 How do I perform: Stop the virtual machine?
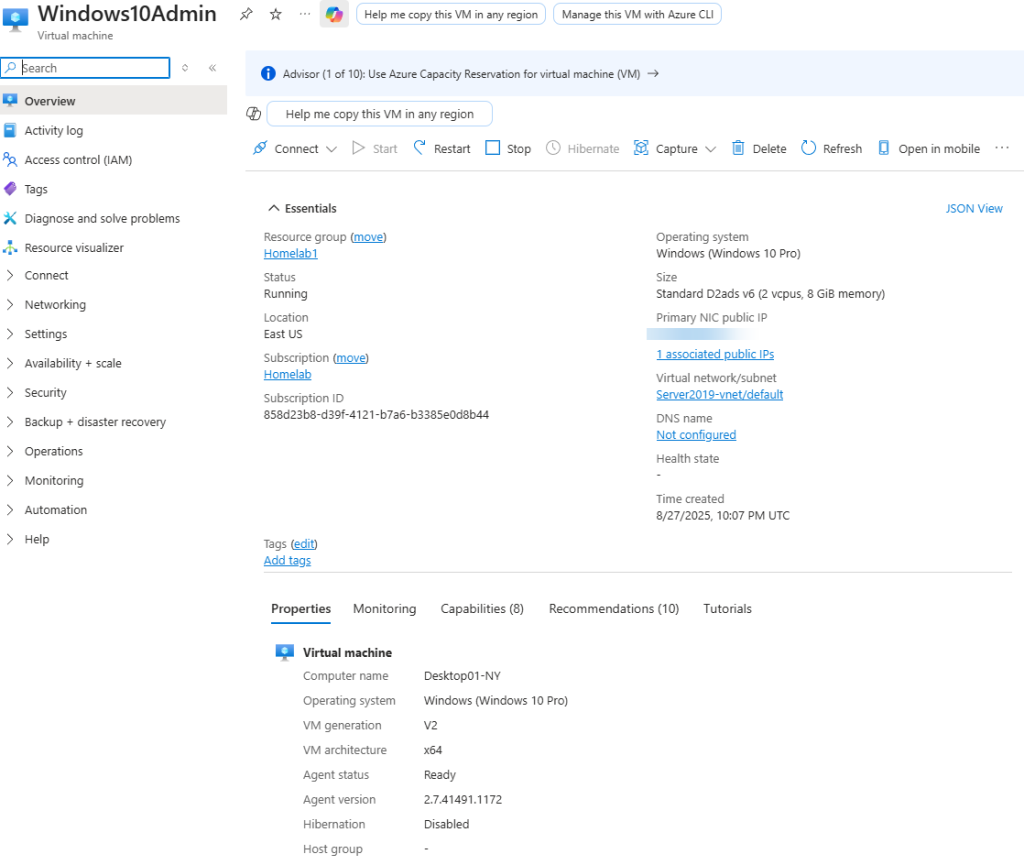508,149
